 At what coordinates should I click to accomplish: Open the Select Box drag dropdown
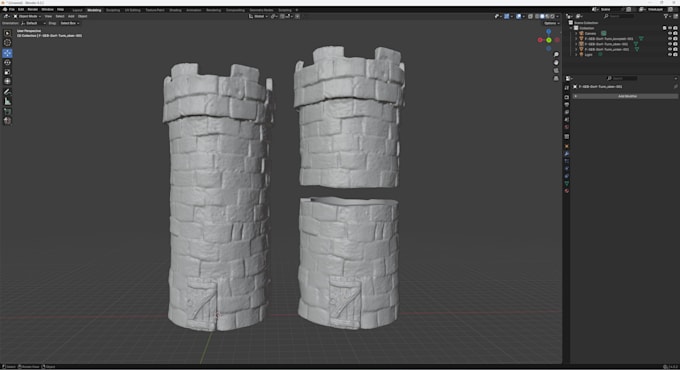coord(69,23)
